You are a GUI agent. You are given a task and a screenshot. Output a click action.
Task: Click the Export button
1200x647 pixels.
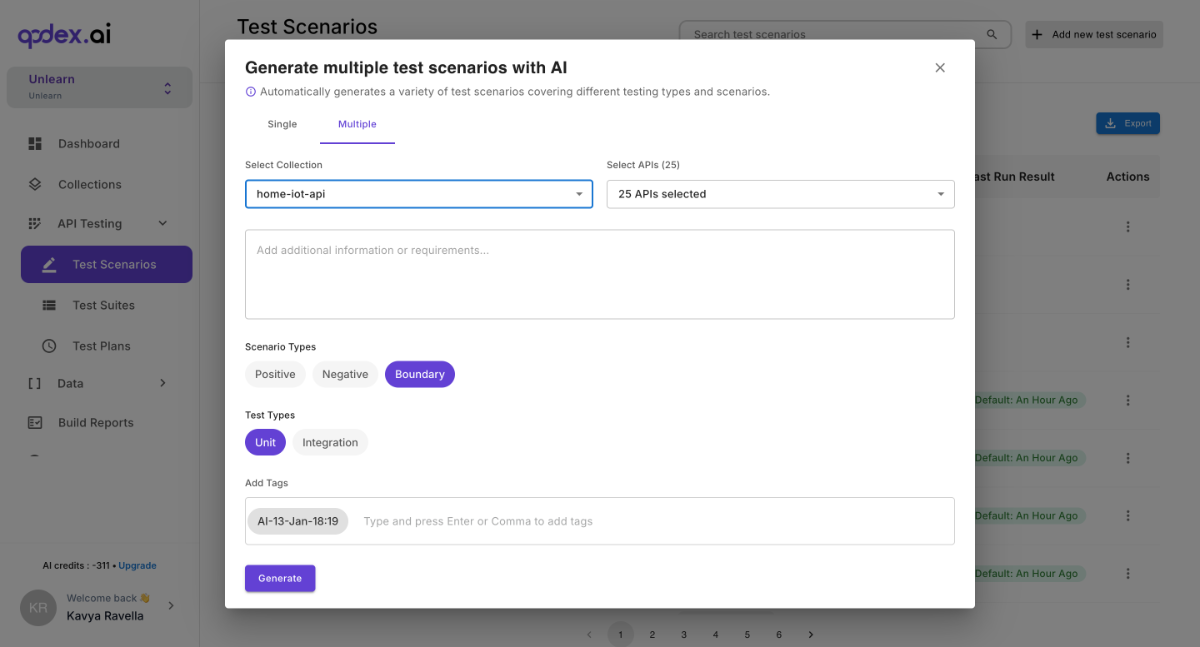pyautogui.click(x=1128, y=123)
